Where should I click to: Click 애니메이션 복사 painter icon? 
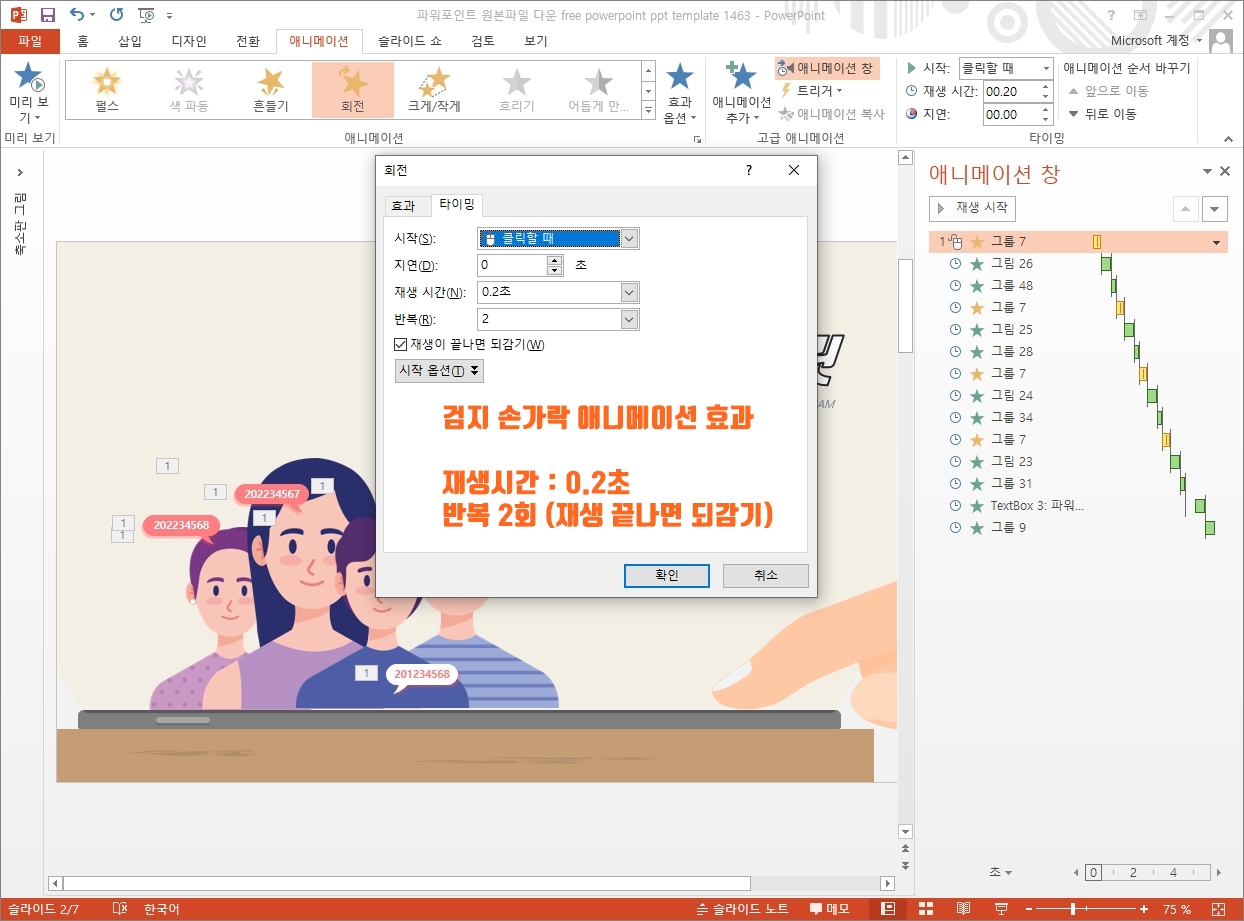[x=832, y=114]
